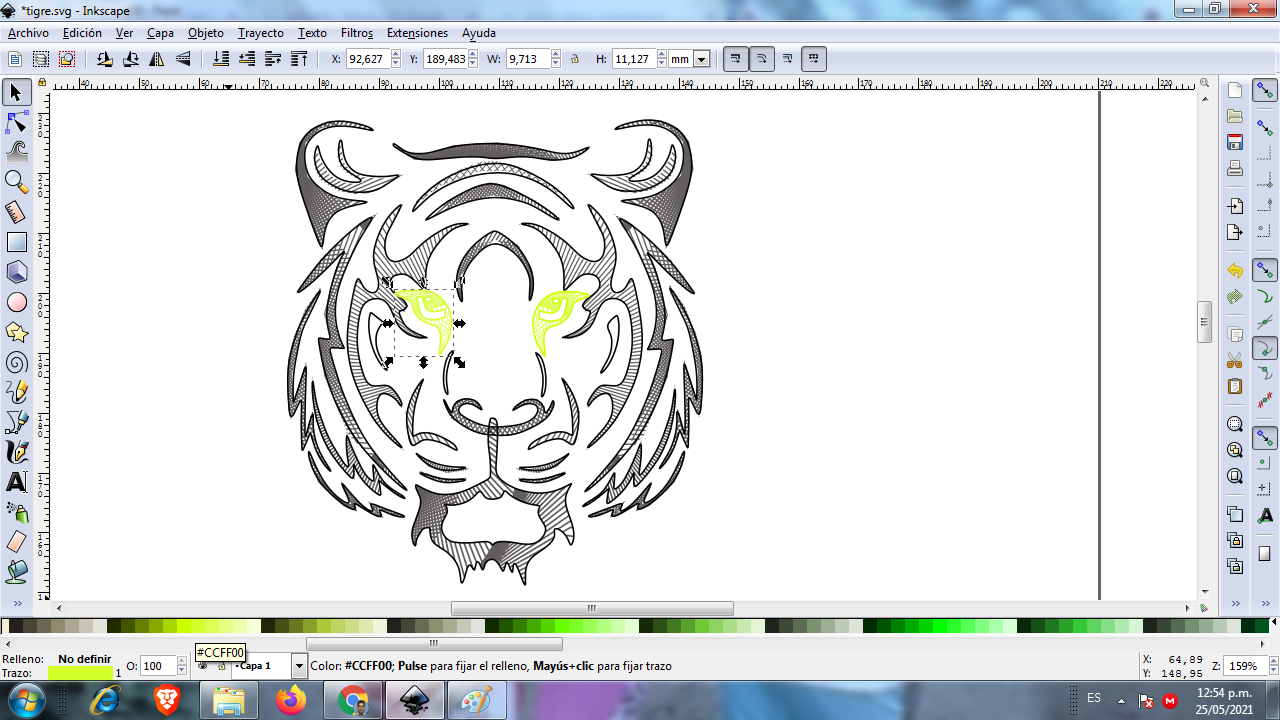This screenshot has width=1280, height=720.
Task: Increase the W width stepper
Action: [556, 55]
